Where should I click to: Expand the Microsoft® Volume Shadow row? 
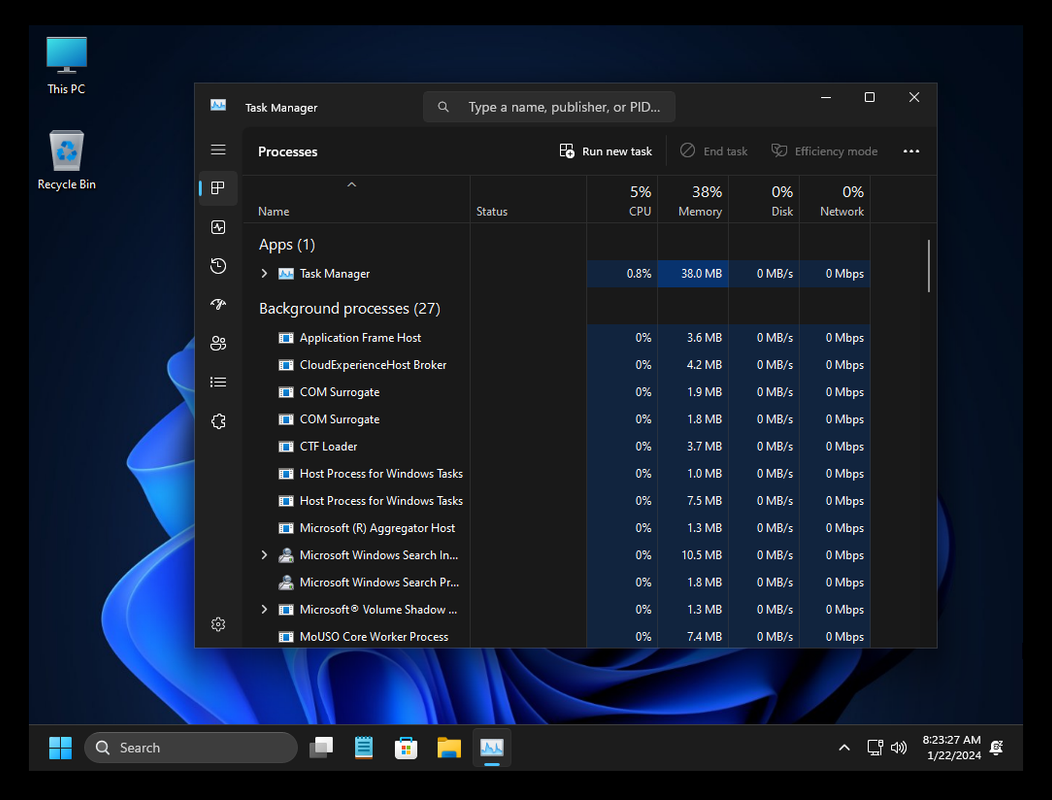(x=264, y=609)
